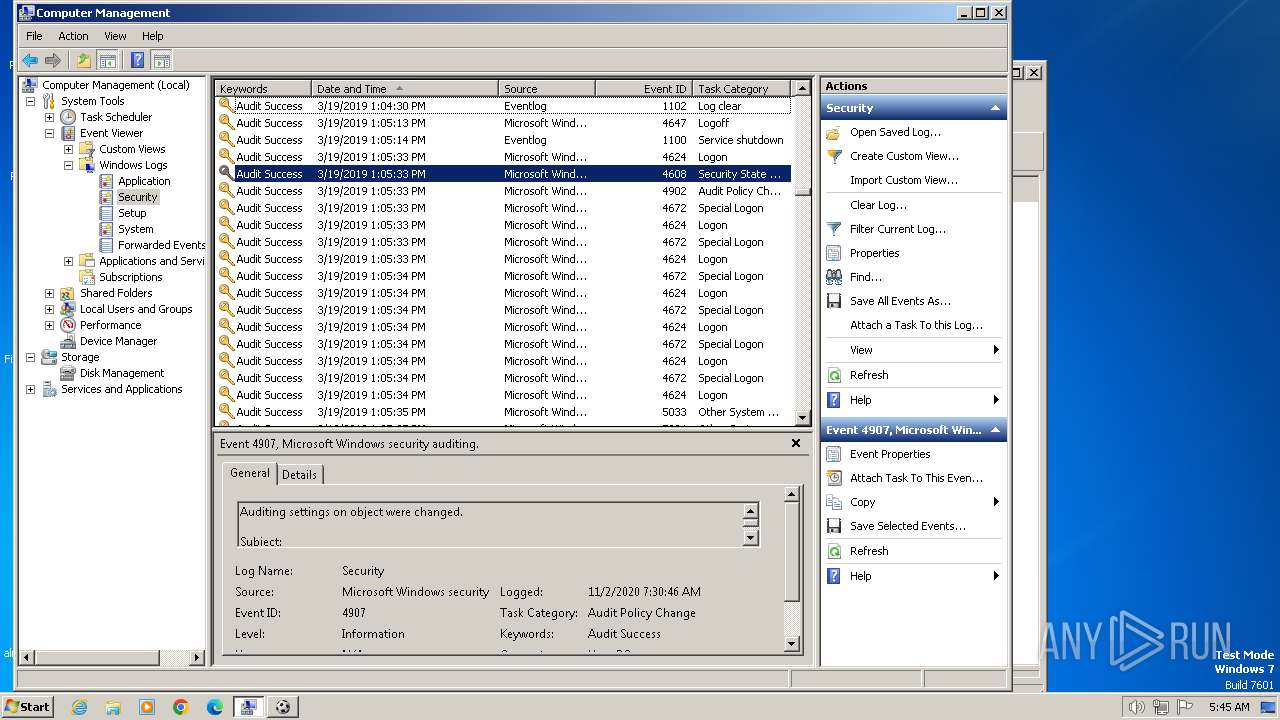Expand the Local Users and Groups node

pos(49,309)
